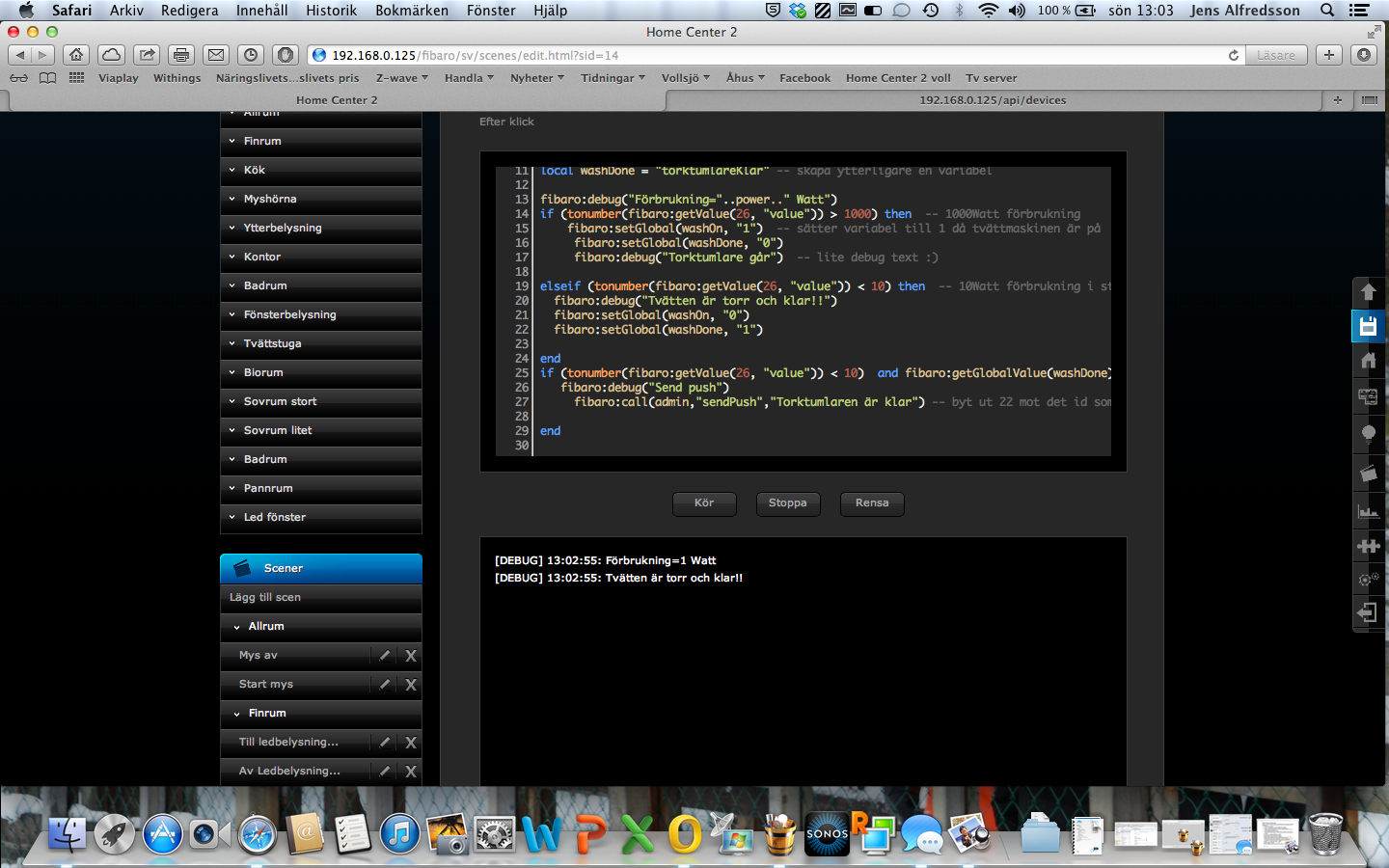1389x868 pixels.
Task: Click Safari's Back navigation arrow
Action: pyautogui.click(x=19, y=55)
